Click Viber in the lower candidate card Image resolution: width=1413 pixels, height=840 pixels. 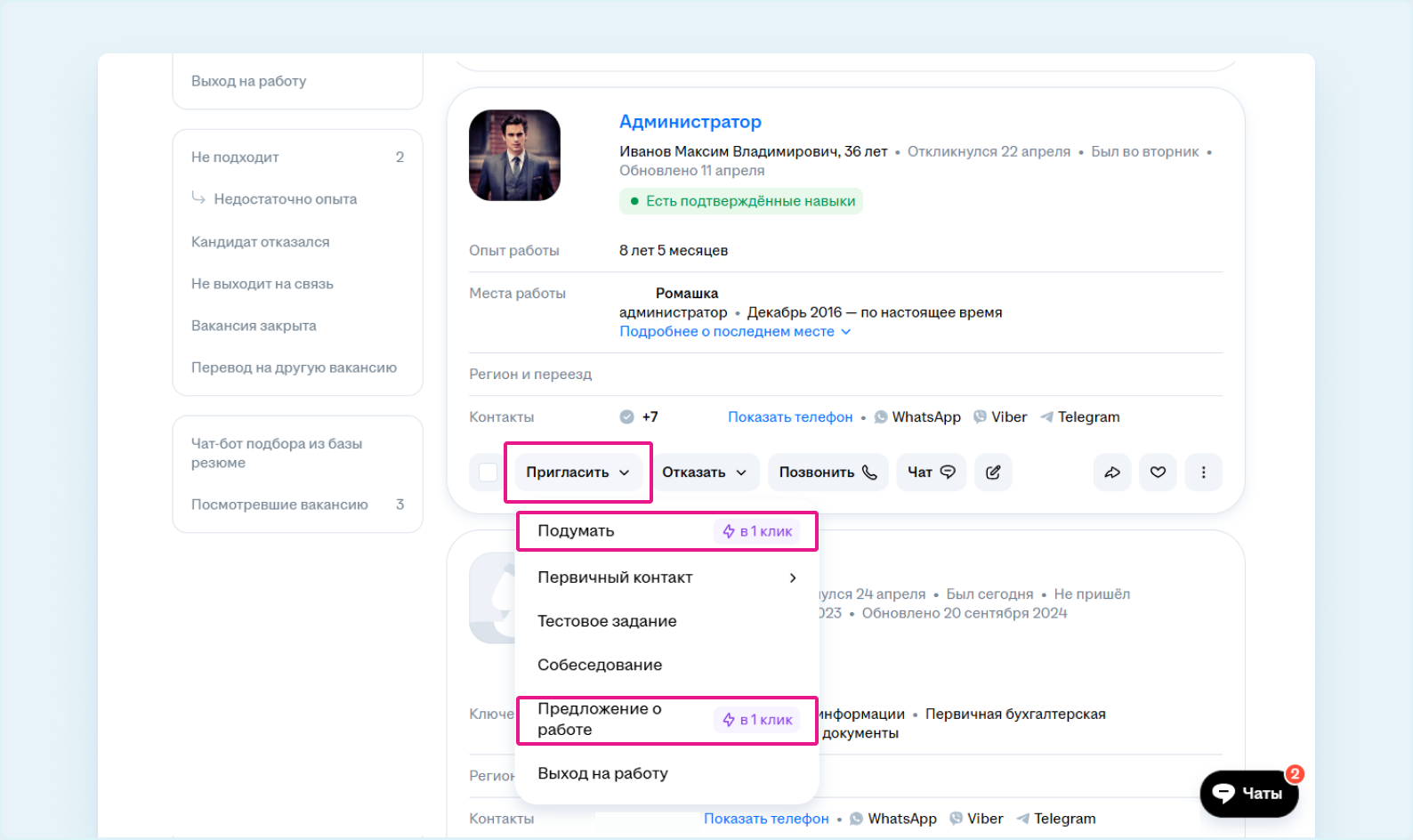[976, 819]
